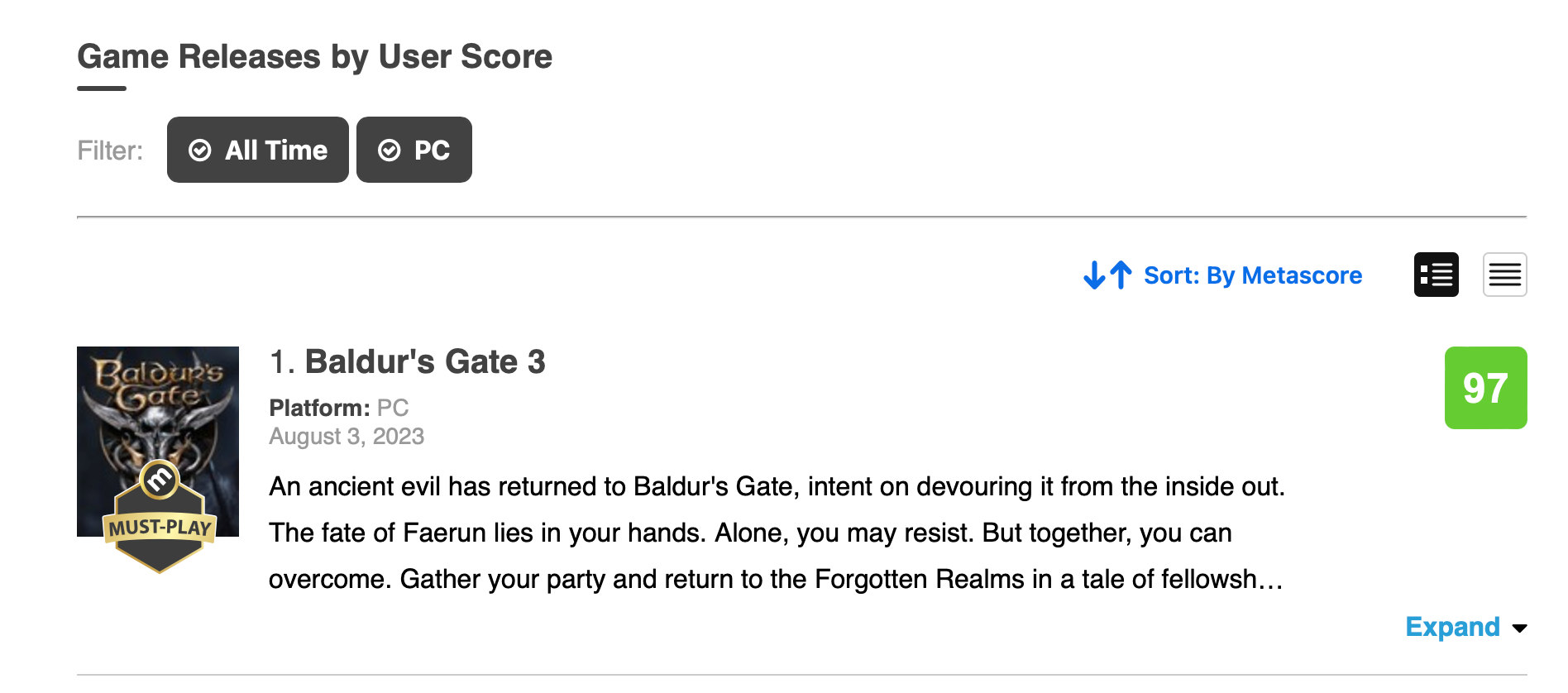The image size is (1568, 693).
Task: Click the Game Releases by User Score heading
Action: click(x=314, y=57)
